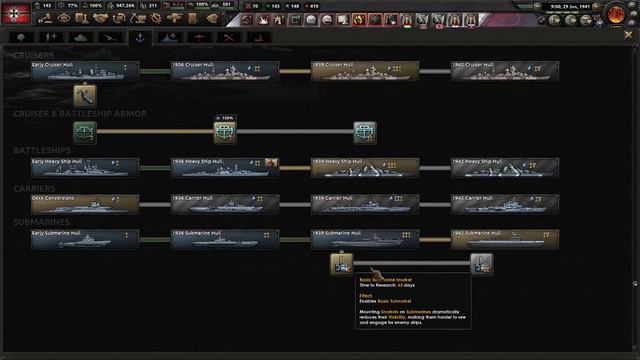Research the Basic Submarine Snorkel icon

click(341, 264)
